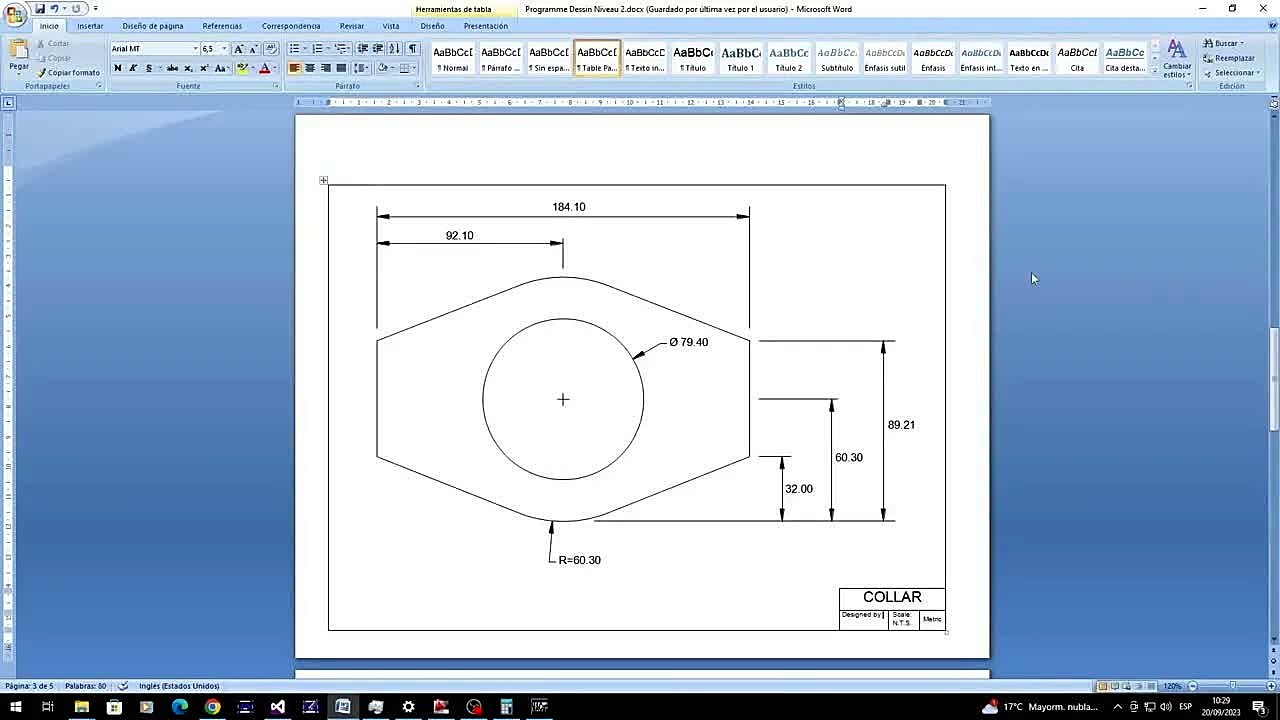Open Google Chrome from the taskbar

212,707
